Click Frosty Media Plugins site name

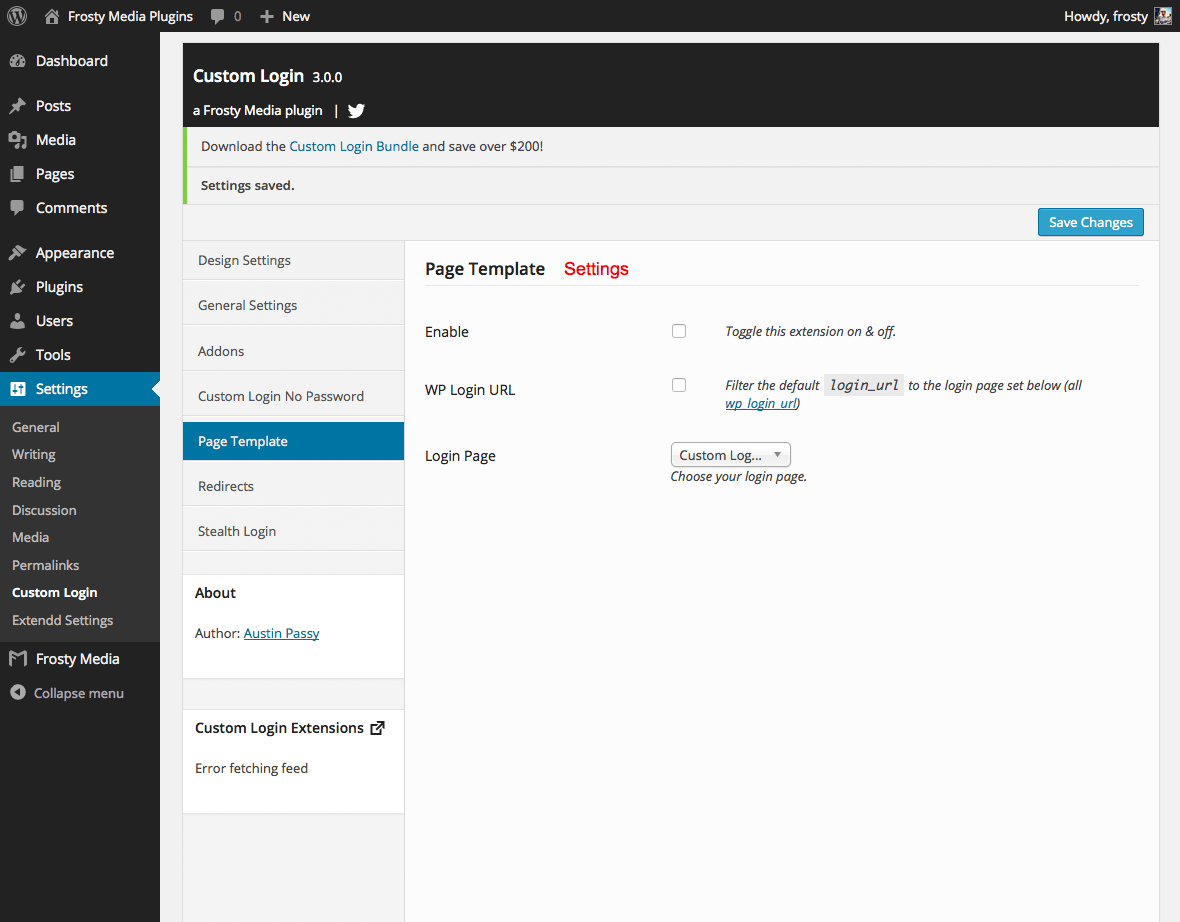click(130, 16)
